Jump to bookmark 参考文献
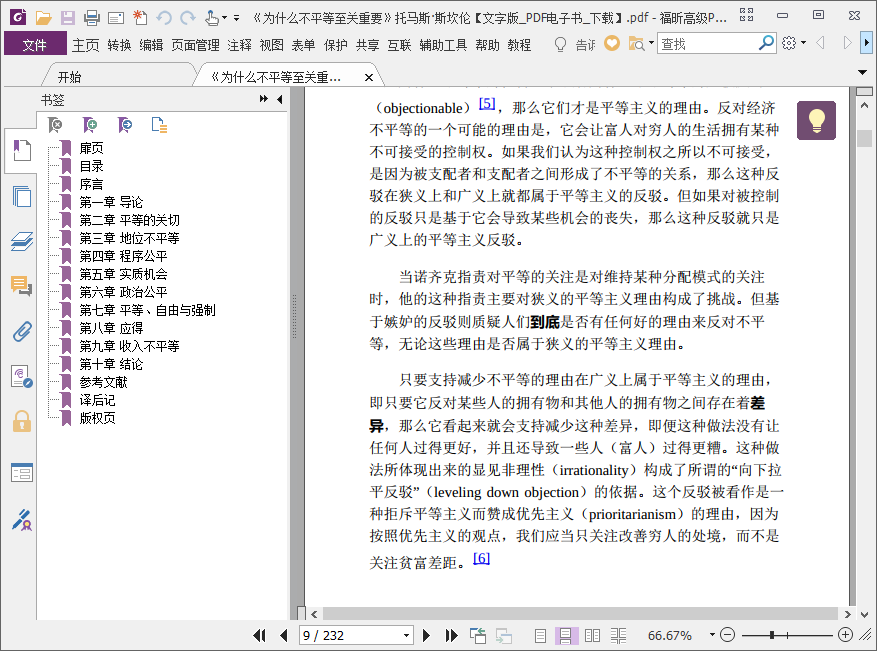Viewport: 877px width, 651px height. (103, 382)
